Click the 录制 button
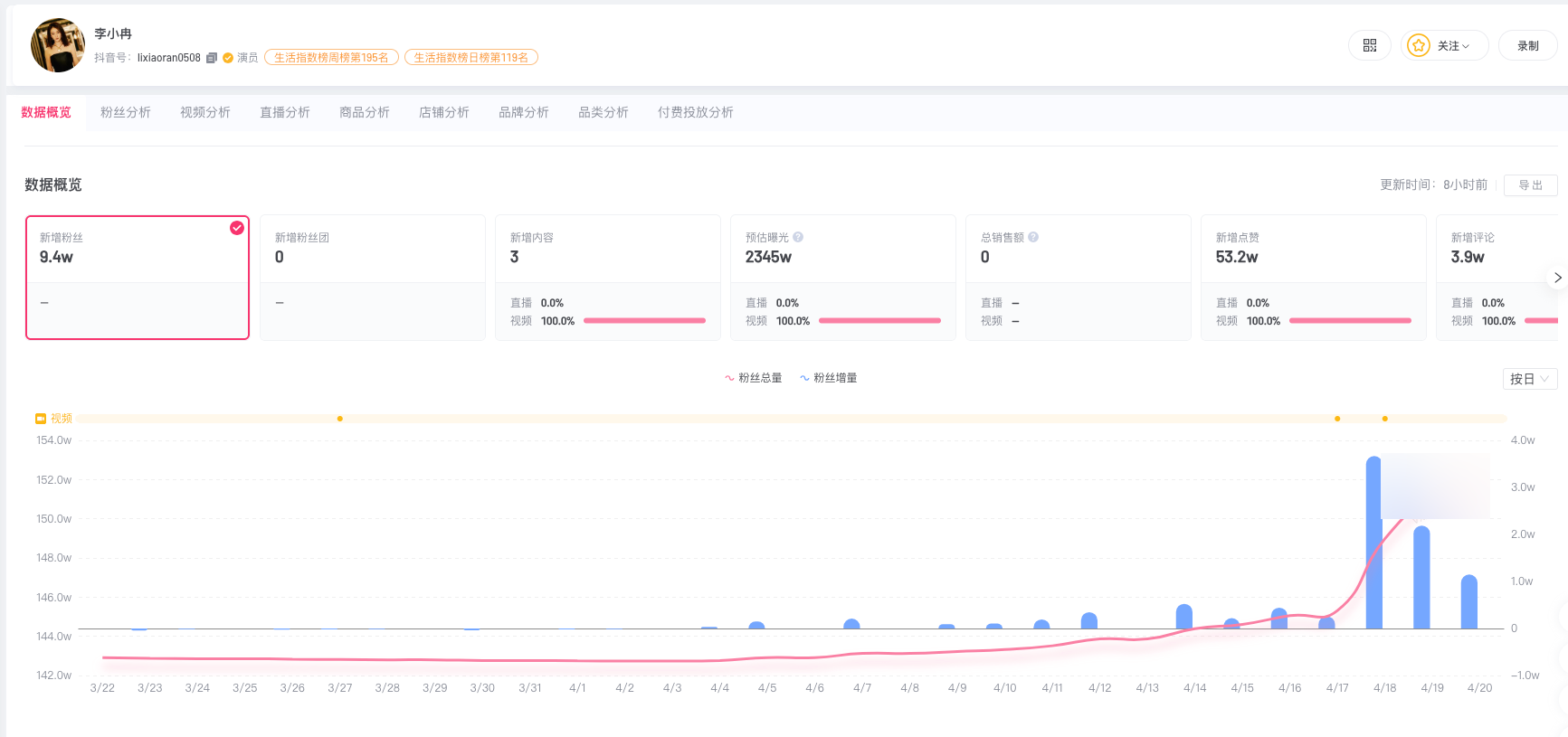This screenshot has width=1568, height=737. point(1527,45)
